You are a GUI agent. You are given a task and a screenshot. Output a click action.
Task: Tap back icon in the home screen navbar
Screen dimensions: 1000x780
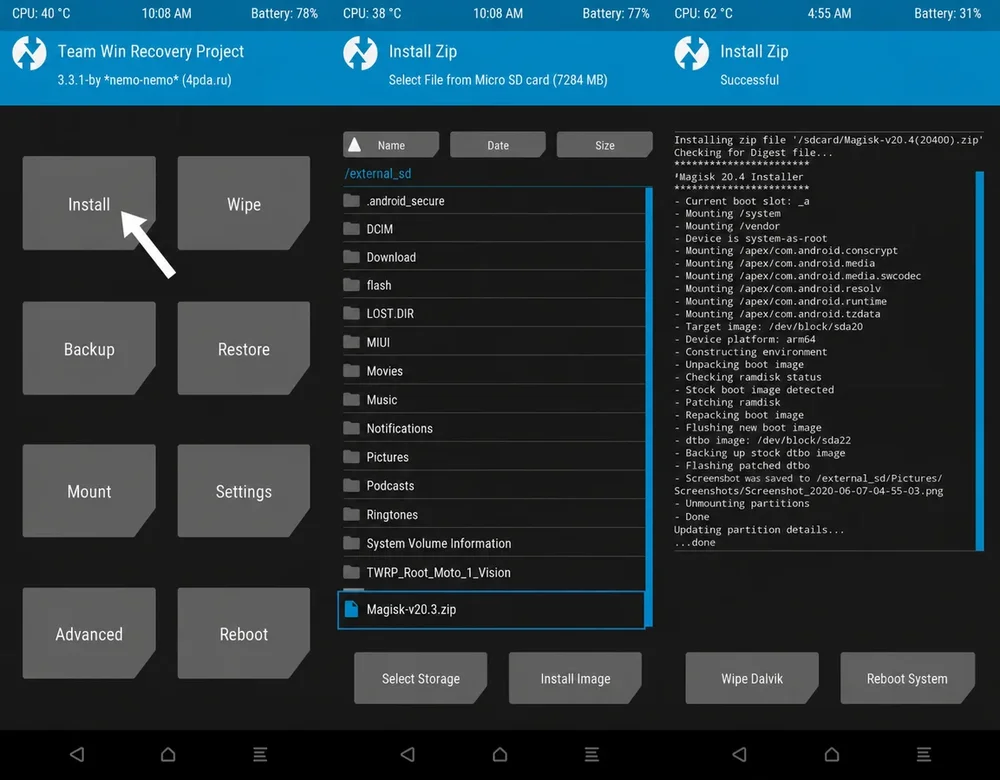tap(77, 754)
